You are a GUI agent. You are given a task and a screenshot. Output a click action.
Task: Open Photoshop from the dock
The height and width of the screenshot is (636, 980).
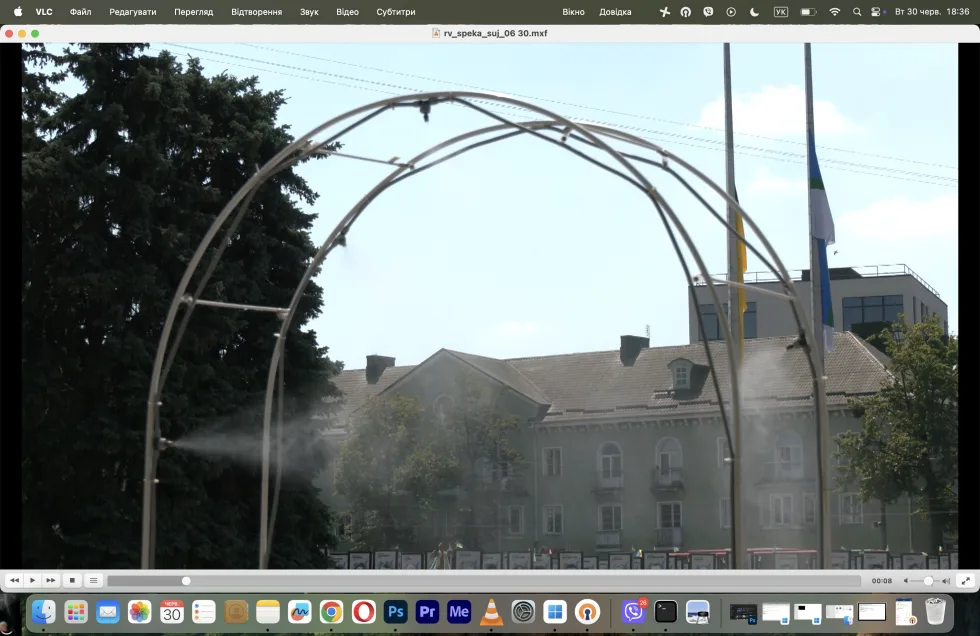click(396, 612)
